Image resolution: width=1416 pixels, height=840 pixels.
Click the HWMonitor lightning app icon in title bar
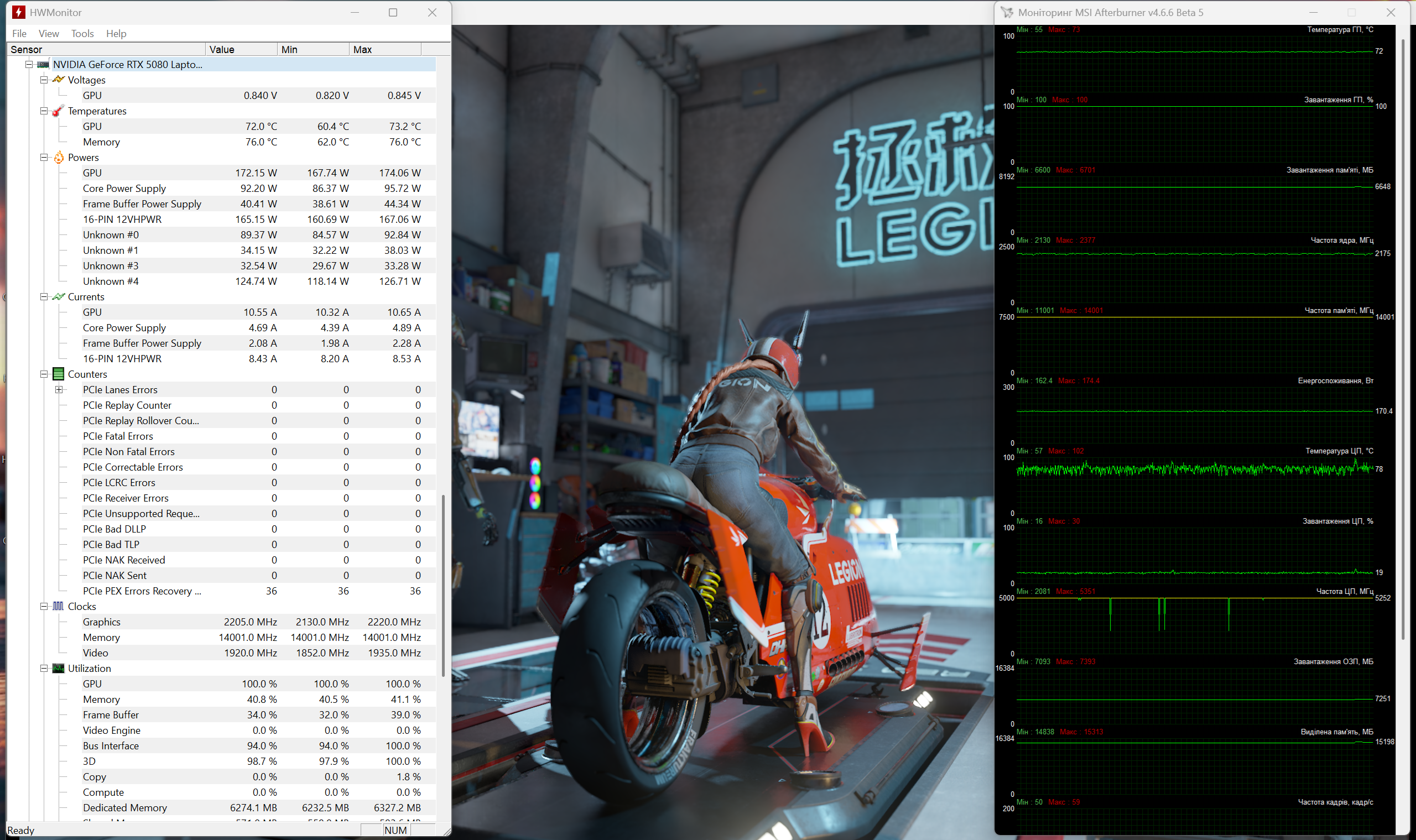pos(19,13)
